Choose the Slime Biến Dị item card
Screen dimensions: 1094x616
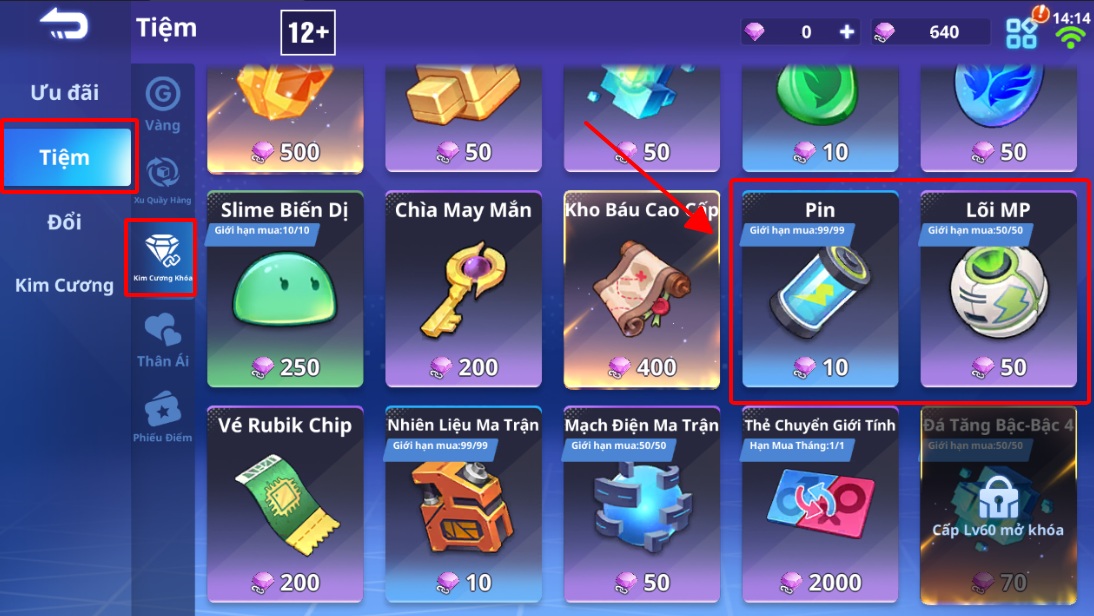(x=285, y=290)
